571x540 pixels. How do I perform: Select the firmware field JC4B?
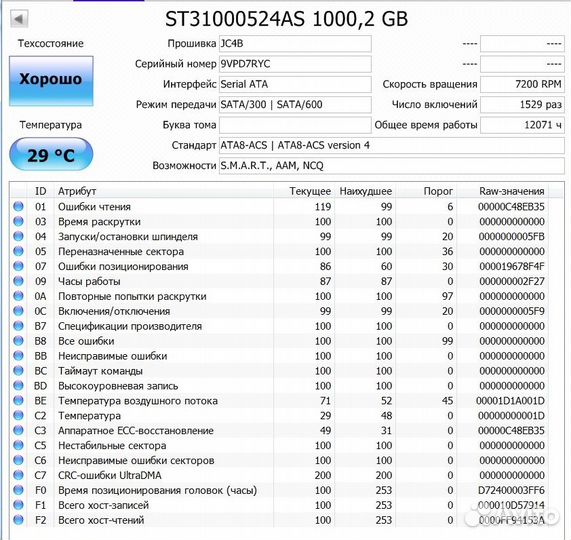(x=295, y=44)
